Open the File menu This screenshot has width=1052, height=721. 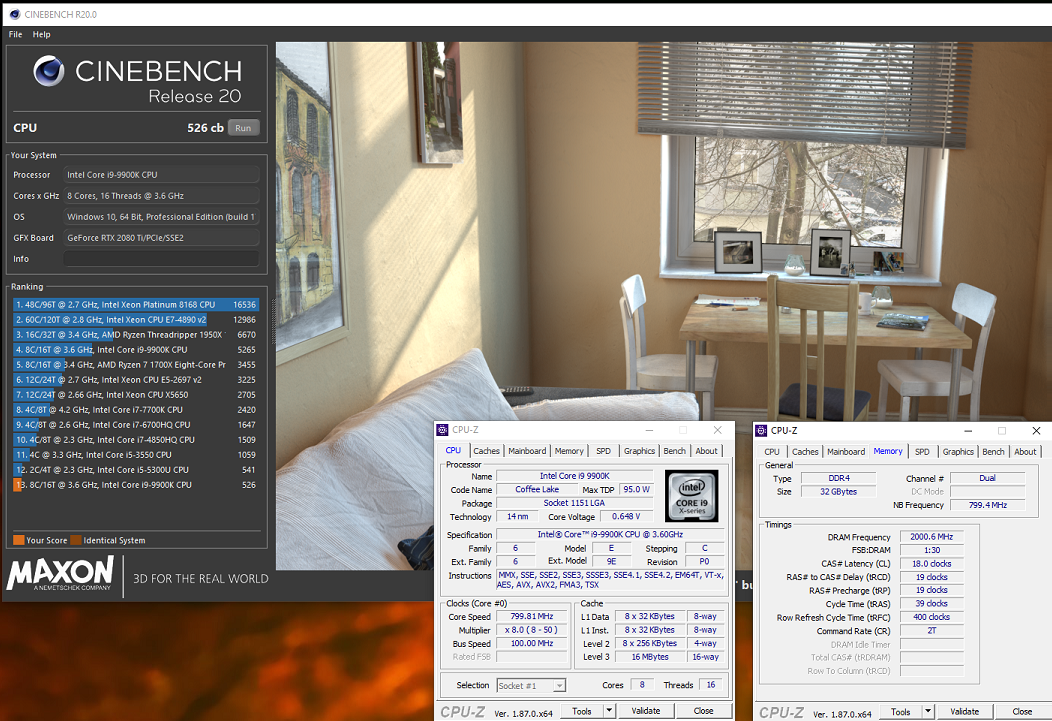(x=15, y=34)
